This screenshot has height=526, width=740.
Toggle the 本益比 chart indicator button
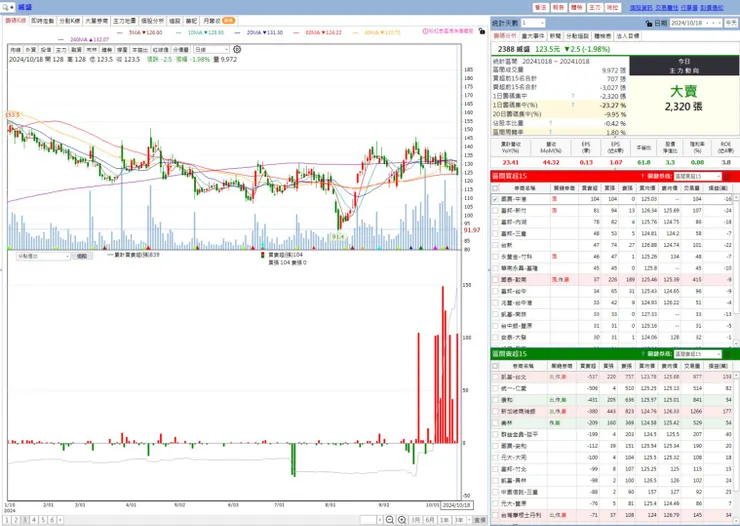[x=140, y=50]
